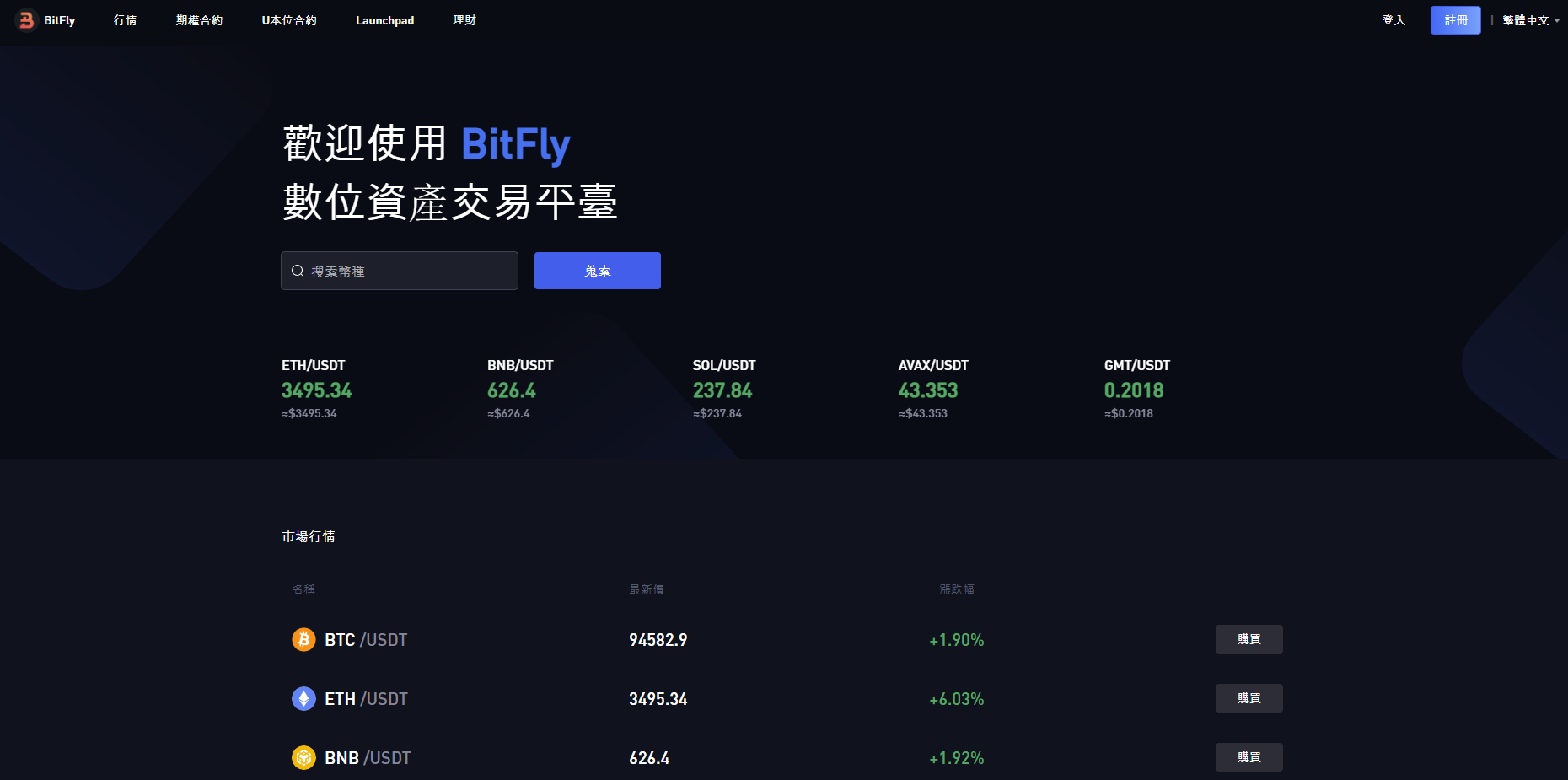
Task: Select the AVAX/USDT ticker card
Action: (x=933, y=389)
